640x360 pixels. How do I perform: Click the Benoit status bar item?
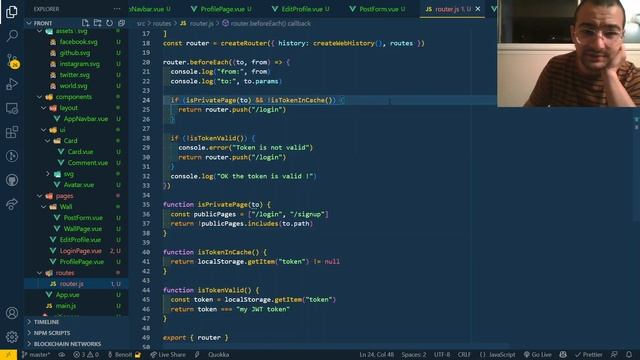pos(124,355)
